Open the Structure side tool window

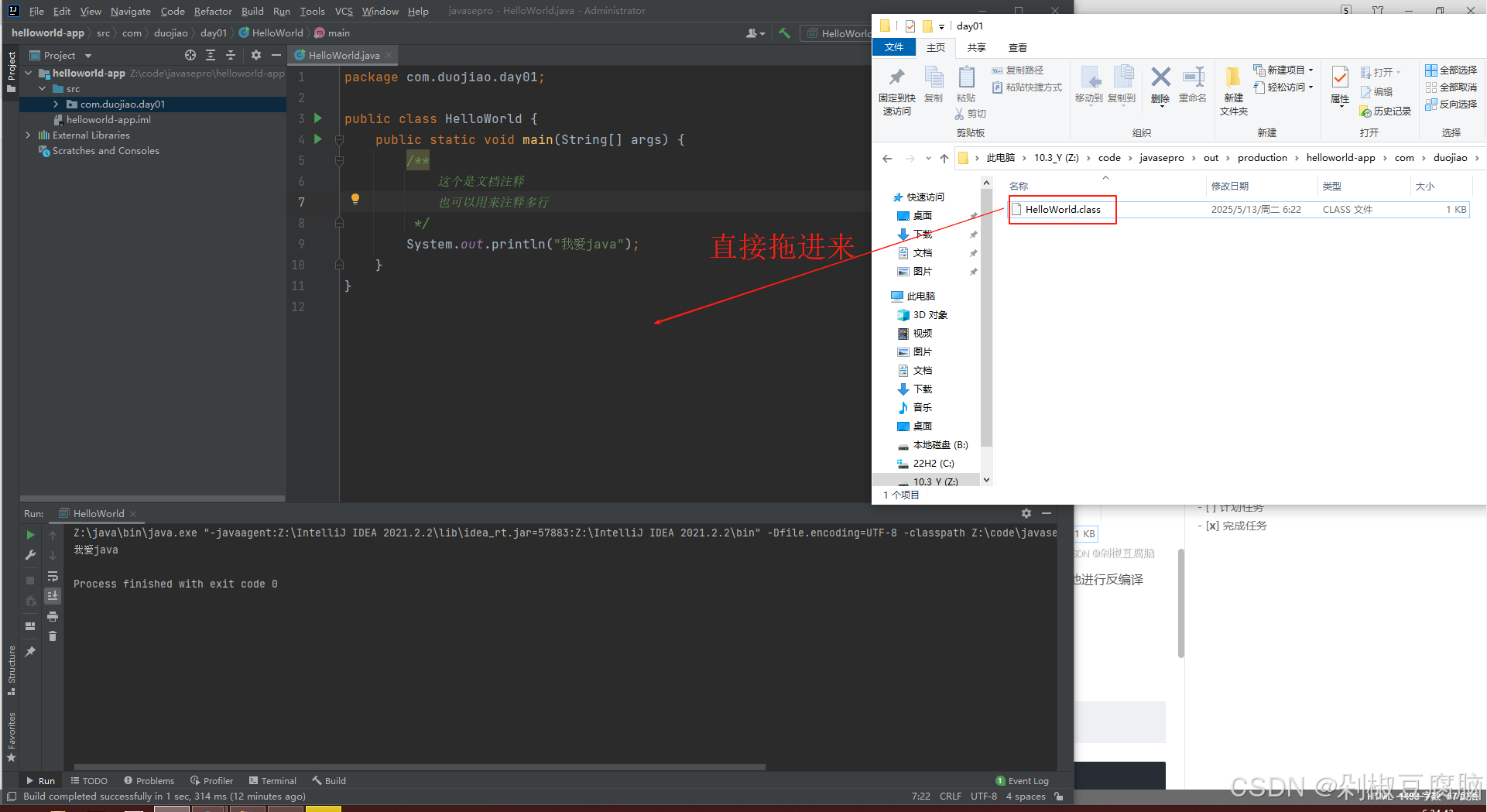pyautogui.click(x=12, y=670)
